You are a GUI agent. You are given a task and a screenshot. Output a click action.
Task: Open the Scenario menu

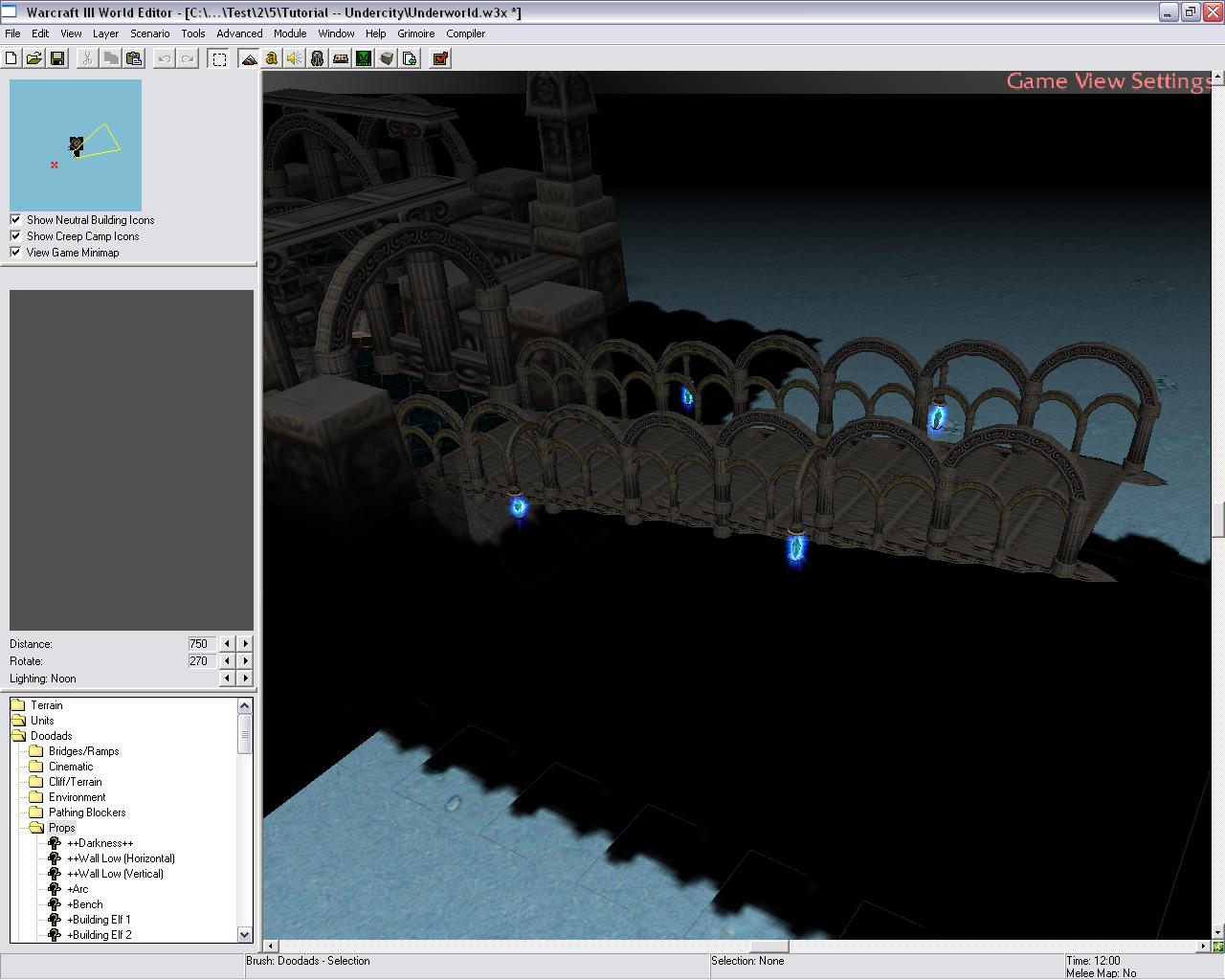tap(149, 33)
